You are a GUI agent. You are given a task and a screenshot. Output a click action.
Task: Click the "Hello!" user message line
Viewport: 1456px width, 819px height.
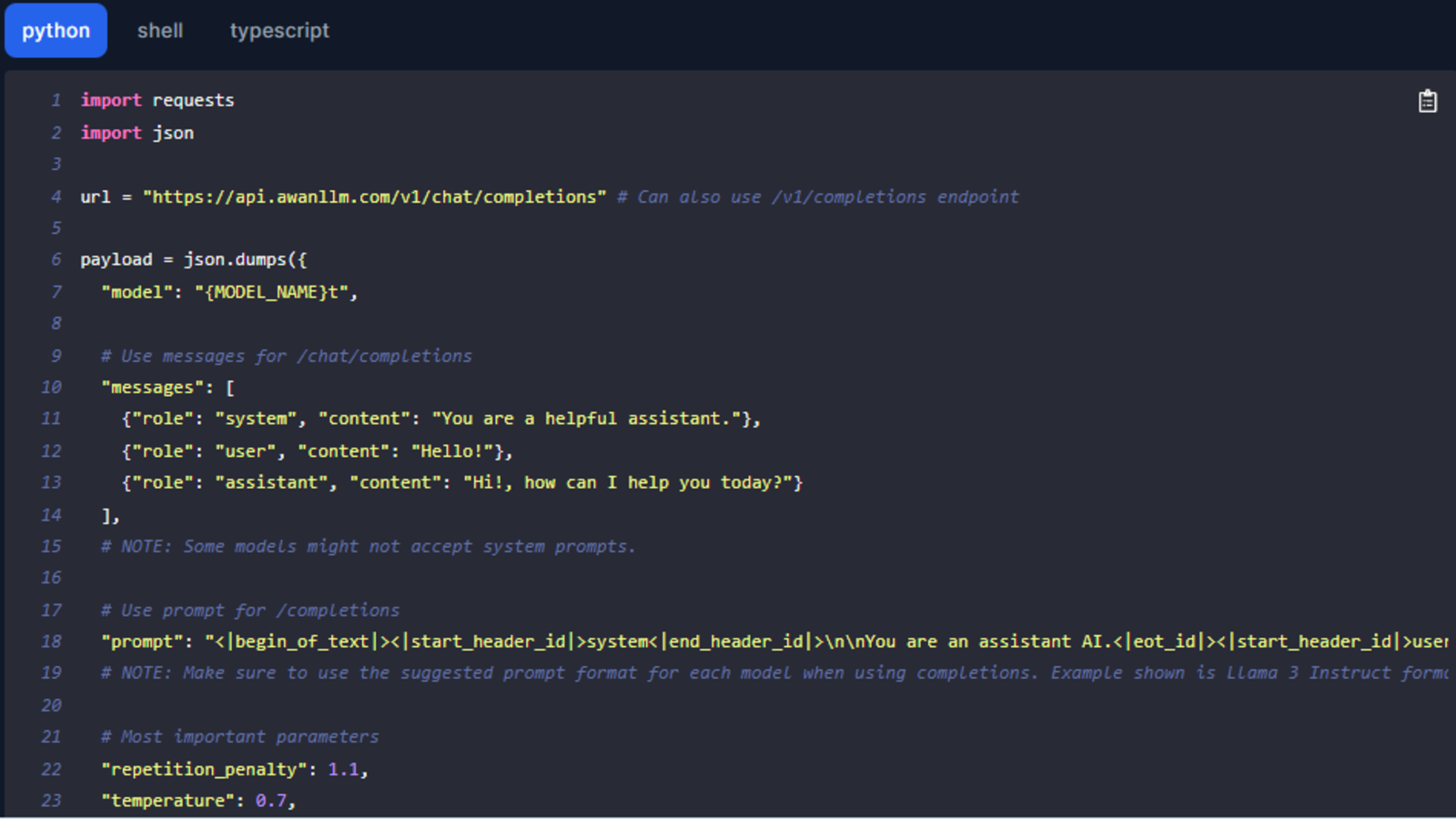(x=318, y=451)
